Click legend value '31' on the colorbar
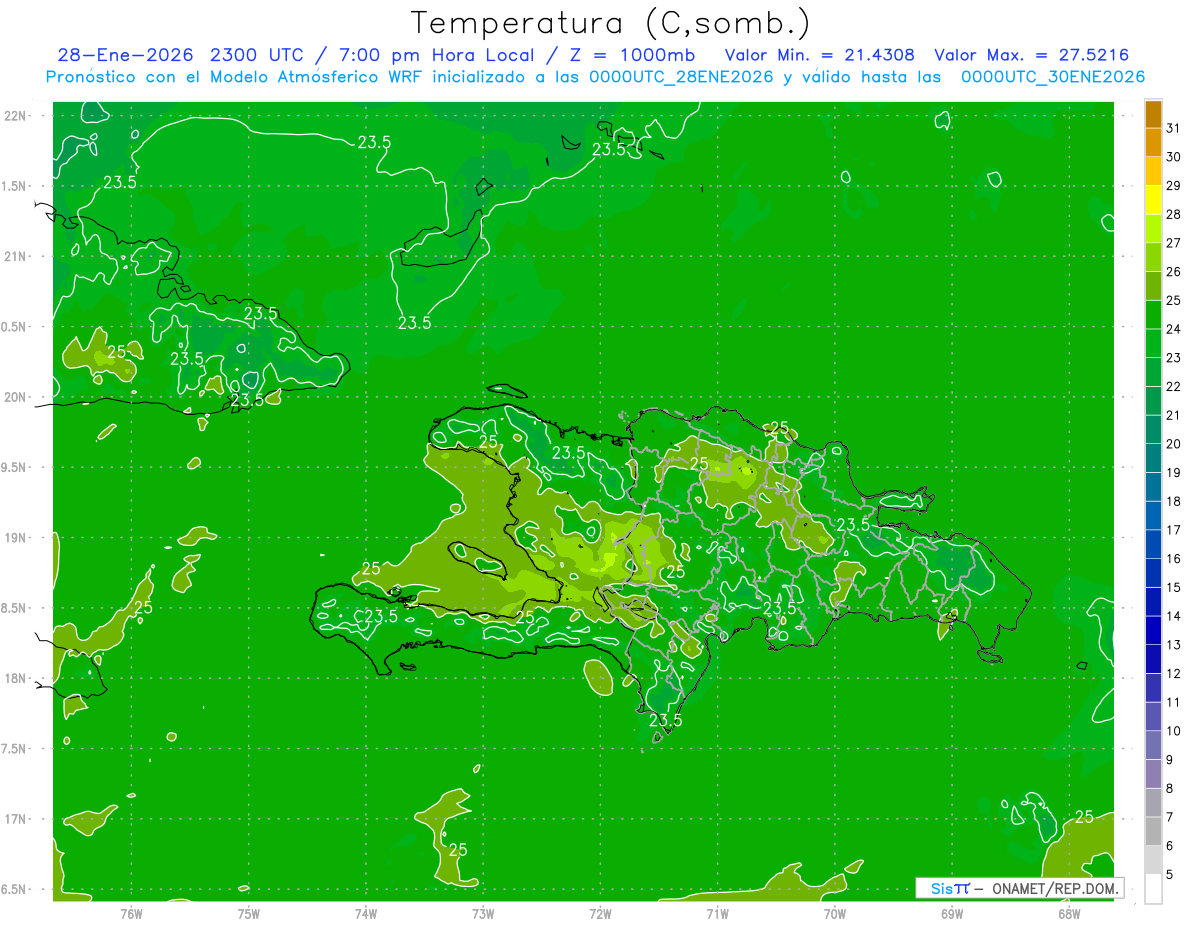 tap(1173, 128)
